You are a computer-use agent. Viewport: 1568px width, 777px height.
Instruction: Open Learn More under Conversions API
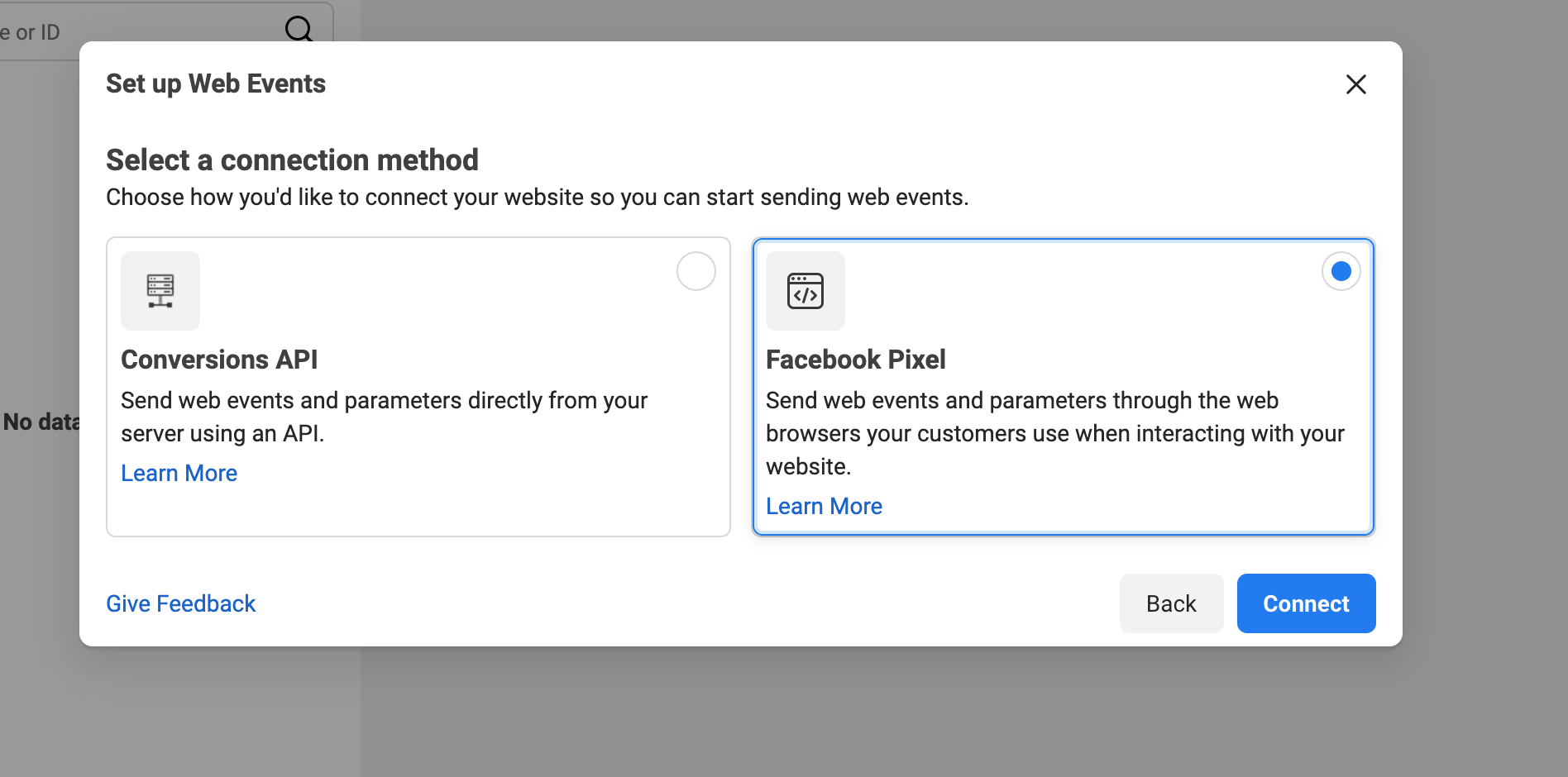(x=179, y=473)
